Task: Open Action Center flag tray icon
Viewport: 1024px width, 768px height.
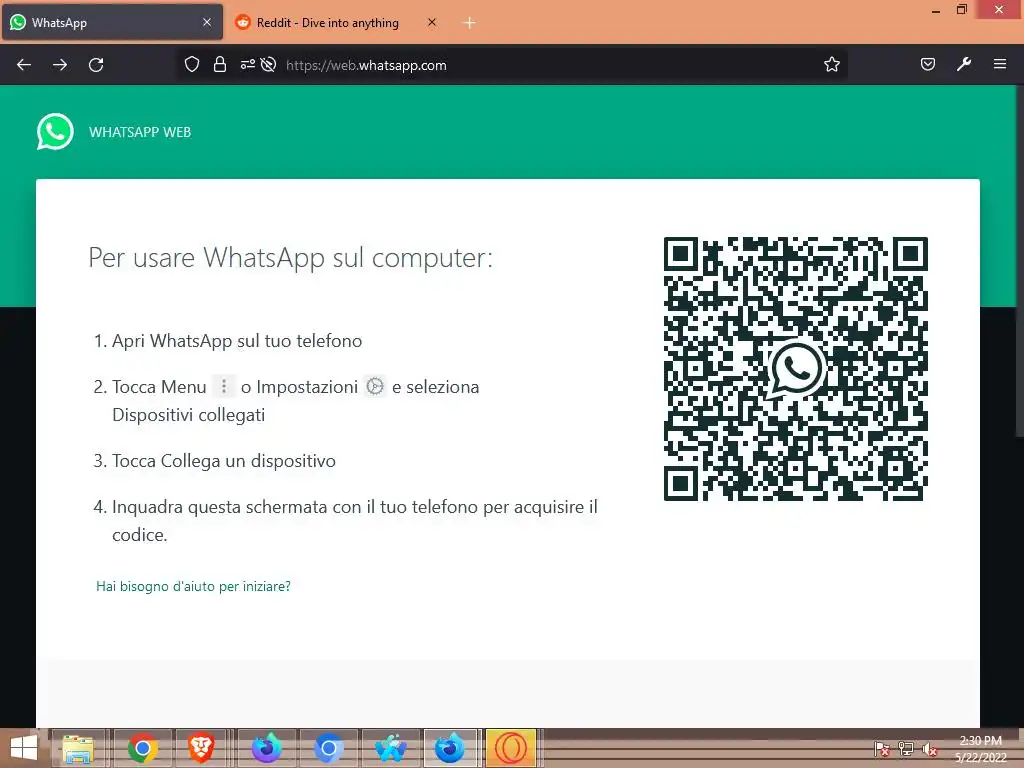Action: (882, 748)
